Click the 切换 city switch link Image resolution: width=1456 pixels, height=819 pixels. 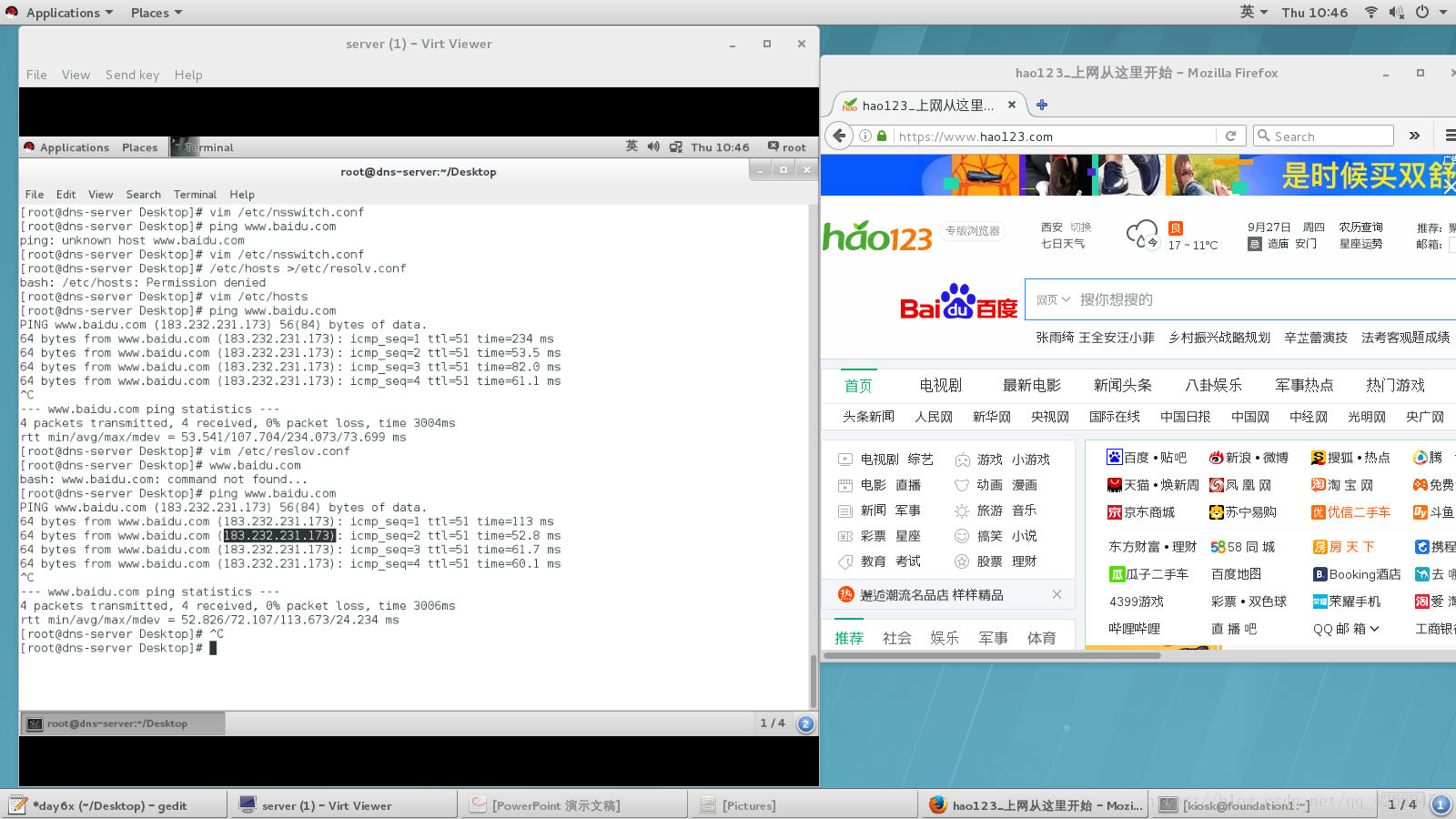point(1080,227)
